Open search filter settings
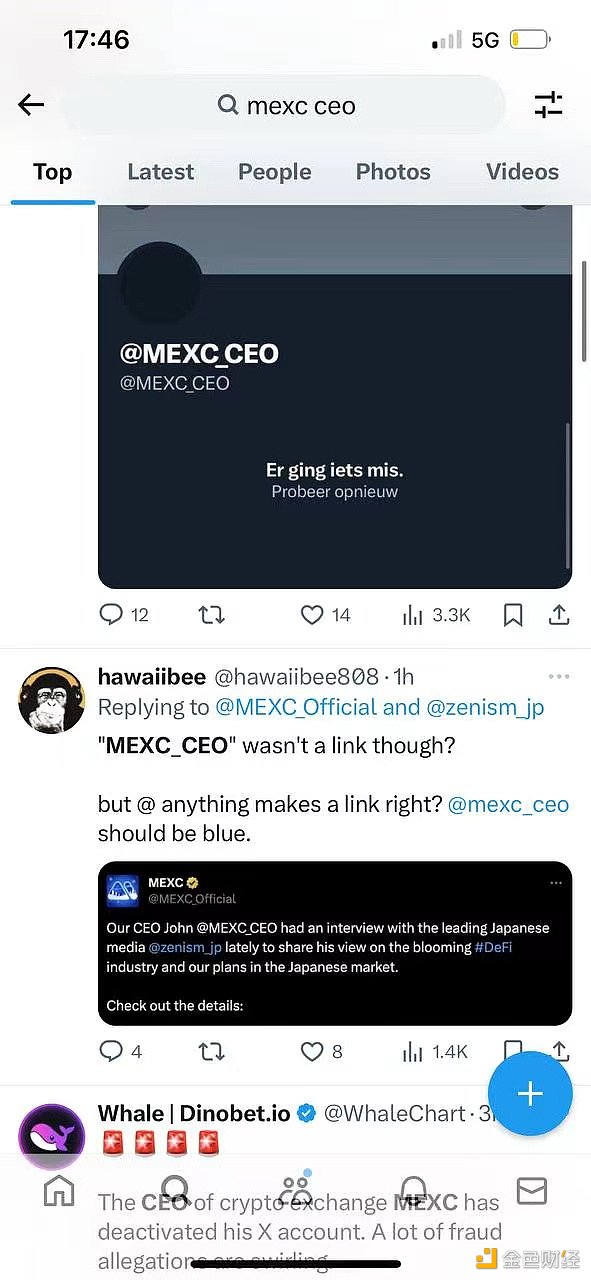591x1280 pixels. tap(548, 105)
